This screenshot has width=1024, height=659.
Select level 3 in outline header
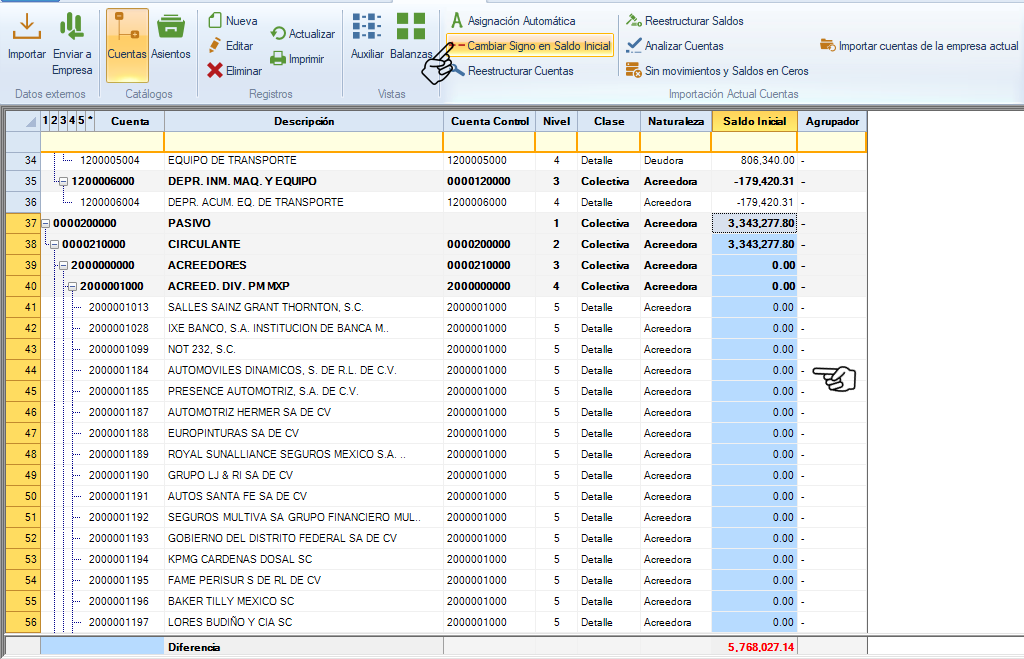tap(62, 121)
